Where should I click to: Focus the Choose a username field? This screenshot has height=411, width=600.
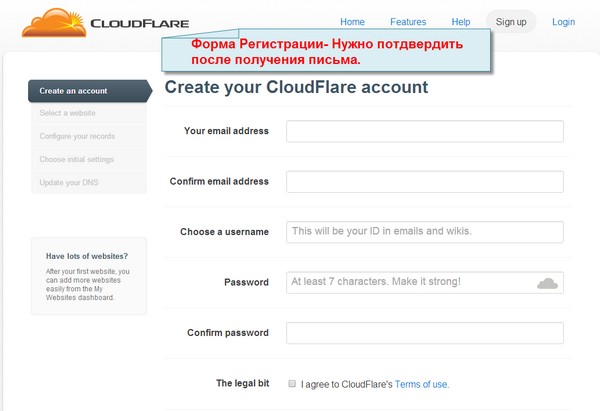click(425, 232)
